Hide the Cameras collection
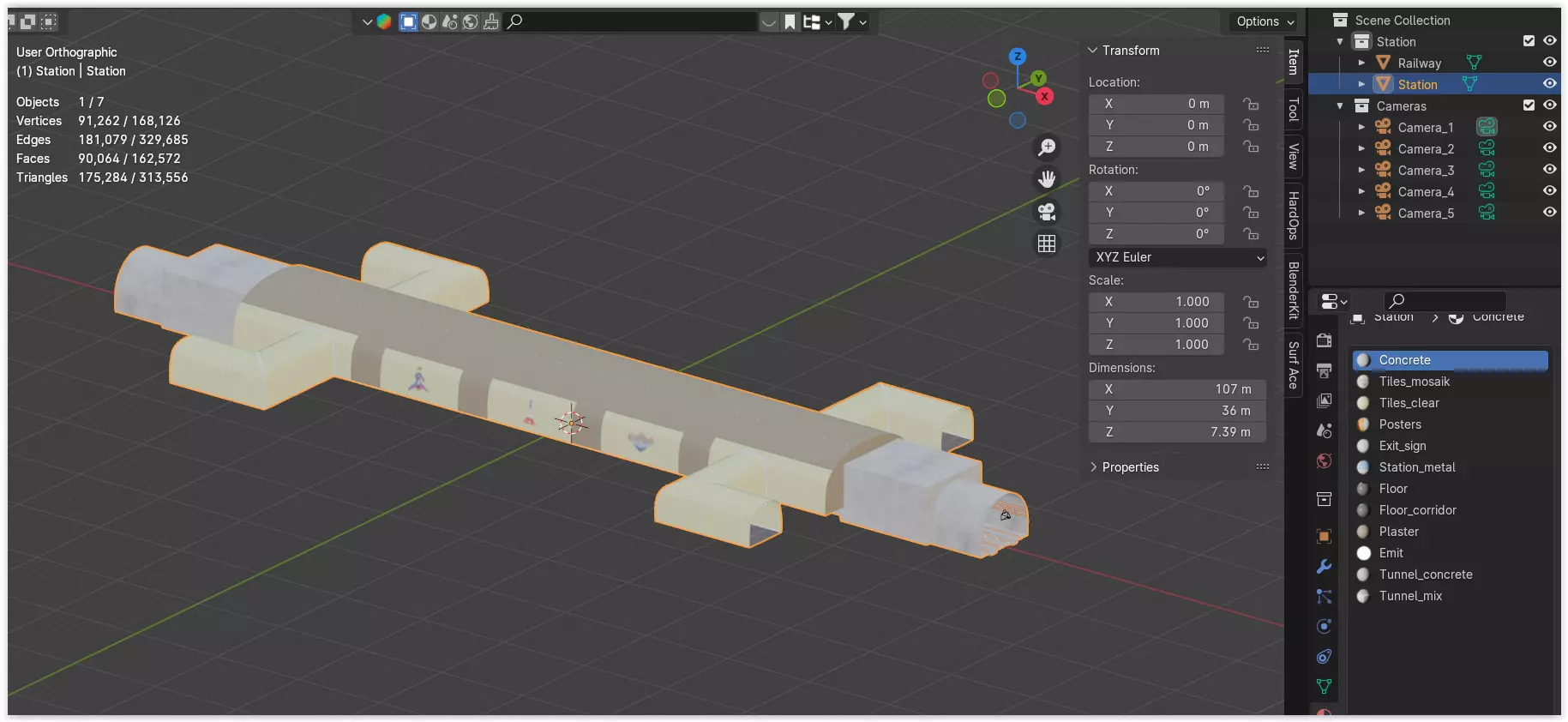 1549,105
